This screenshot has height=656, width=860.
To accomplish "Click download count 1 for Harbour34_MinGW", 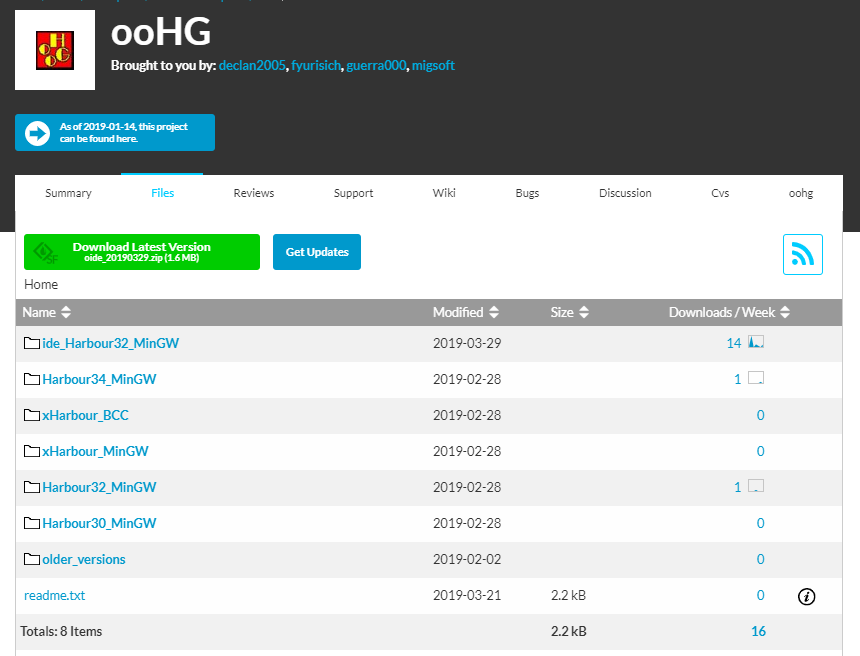I will pyautogui.click(x=737, y=379).
